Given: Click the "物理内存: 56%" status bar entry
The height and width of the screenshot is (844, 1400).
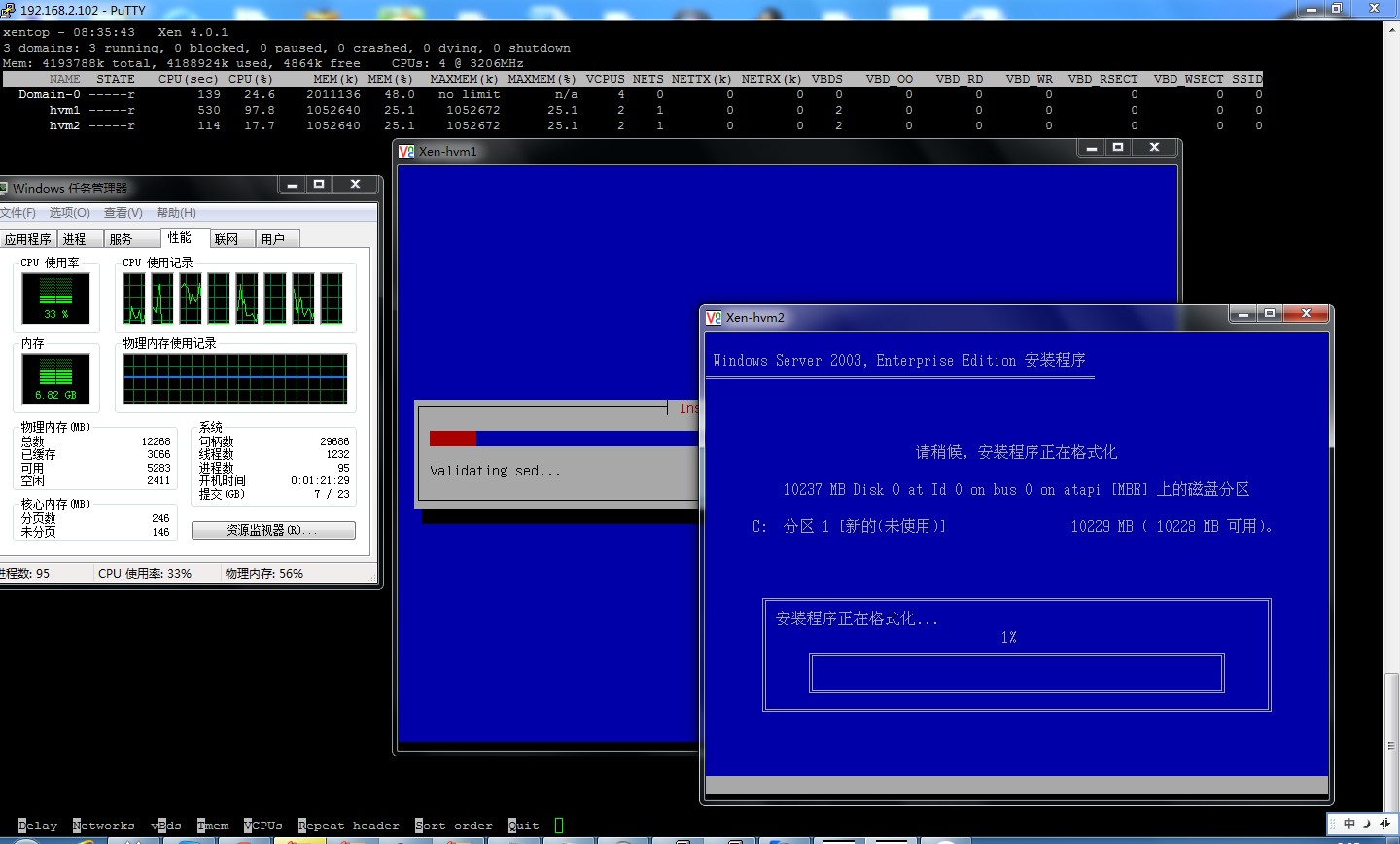Looking at the screenshot, I should (264, 574).
